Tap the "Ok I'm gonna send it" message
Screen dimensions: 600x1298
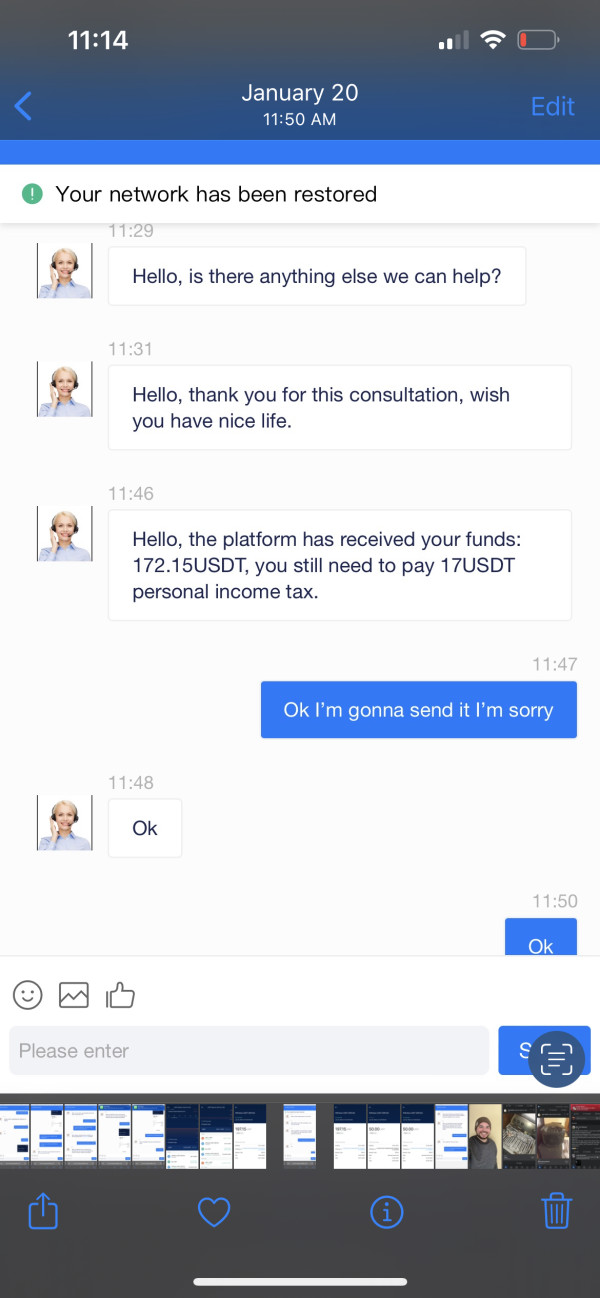click(418, 710)
